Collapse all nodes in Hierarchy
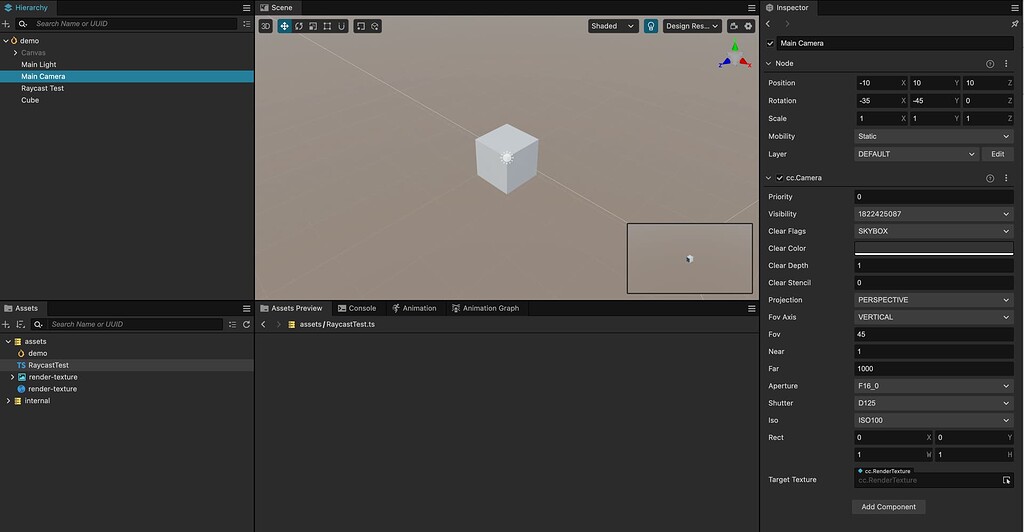 pyautogui.click(x=246, y=23)
